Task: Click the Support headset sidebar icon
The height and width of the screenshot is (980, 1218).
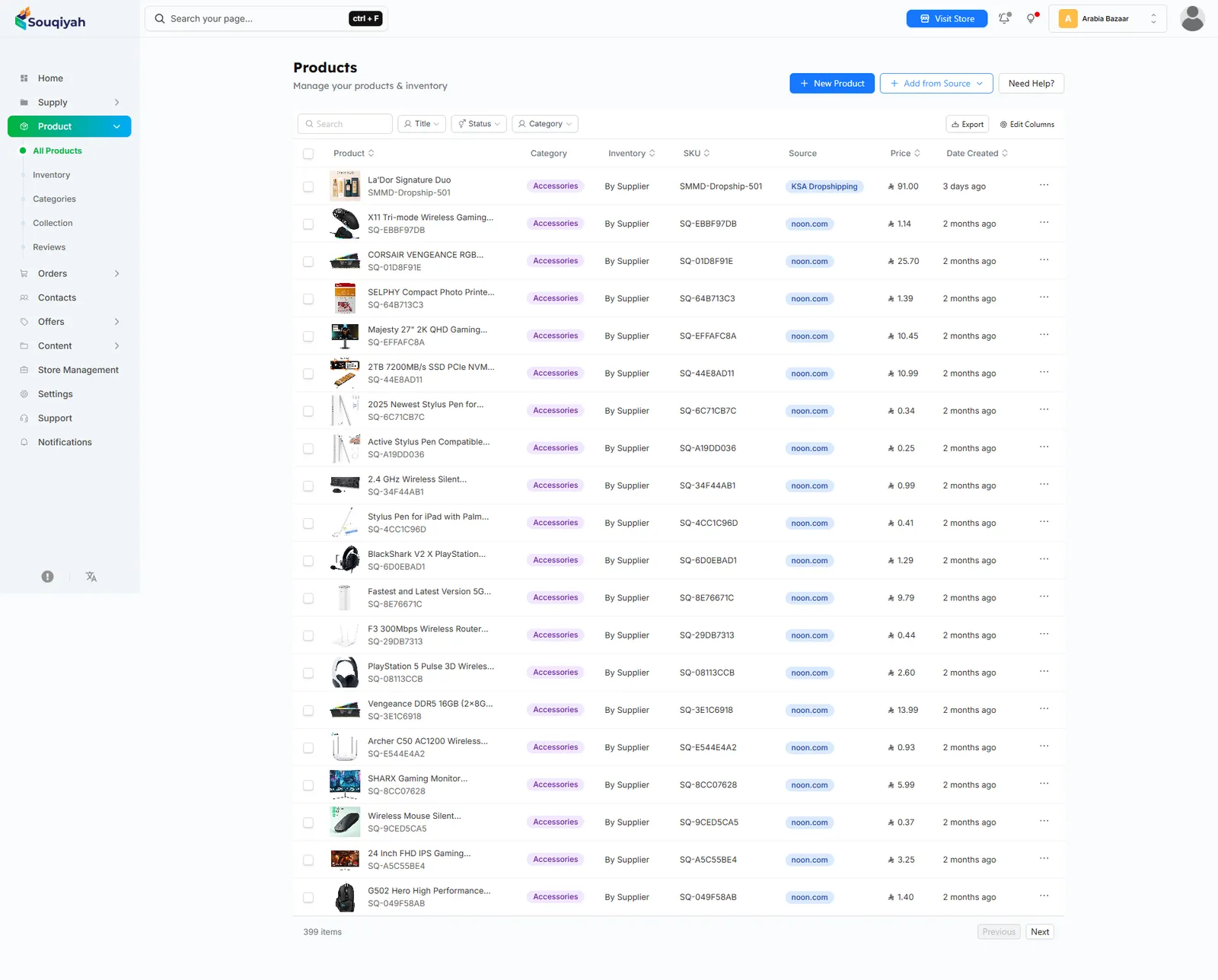Action: pos(24,418)
